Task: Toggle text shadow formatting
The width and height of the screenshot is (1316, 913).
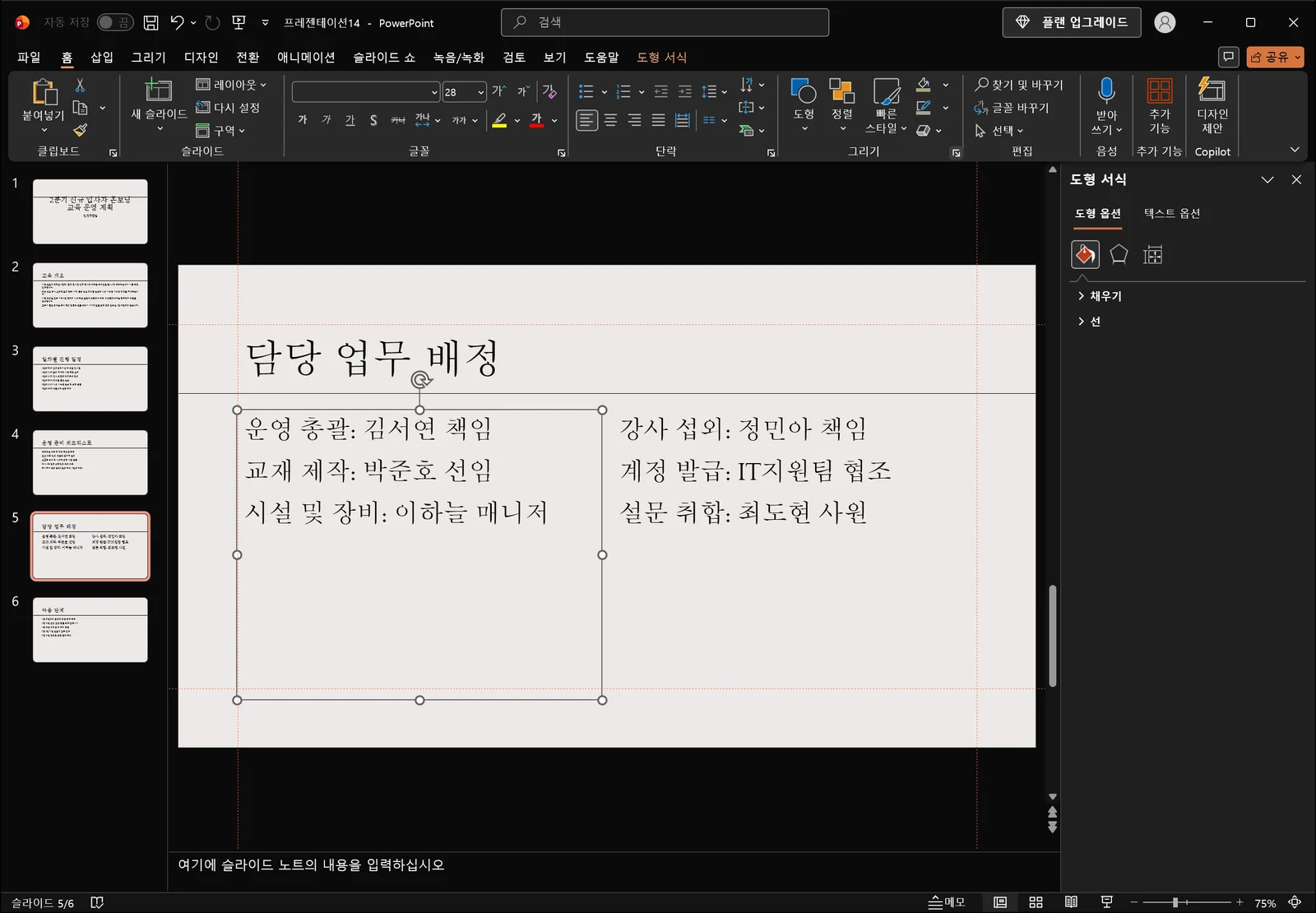Action: 373,120
